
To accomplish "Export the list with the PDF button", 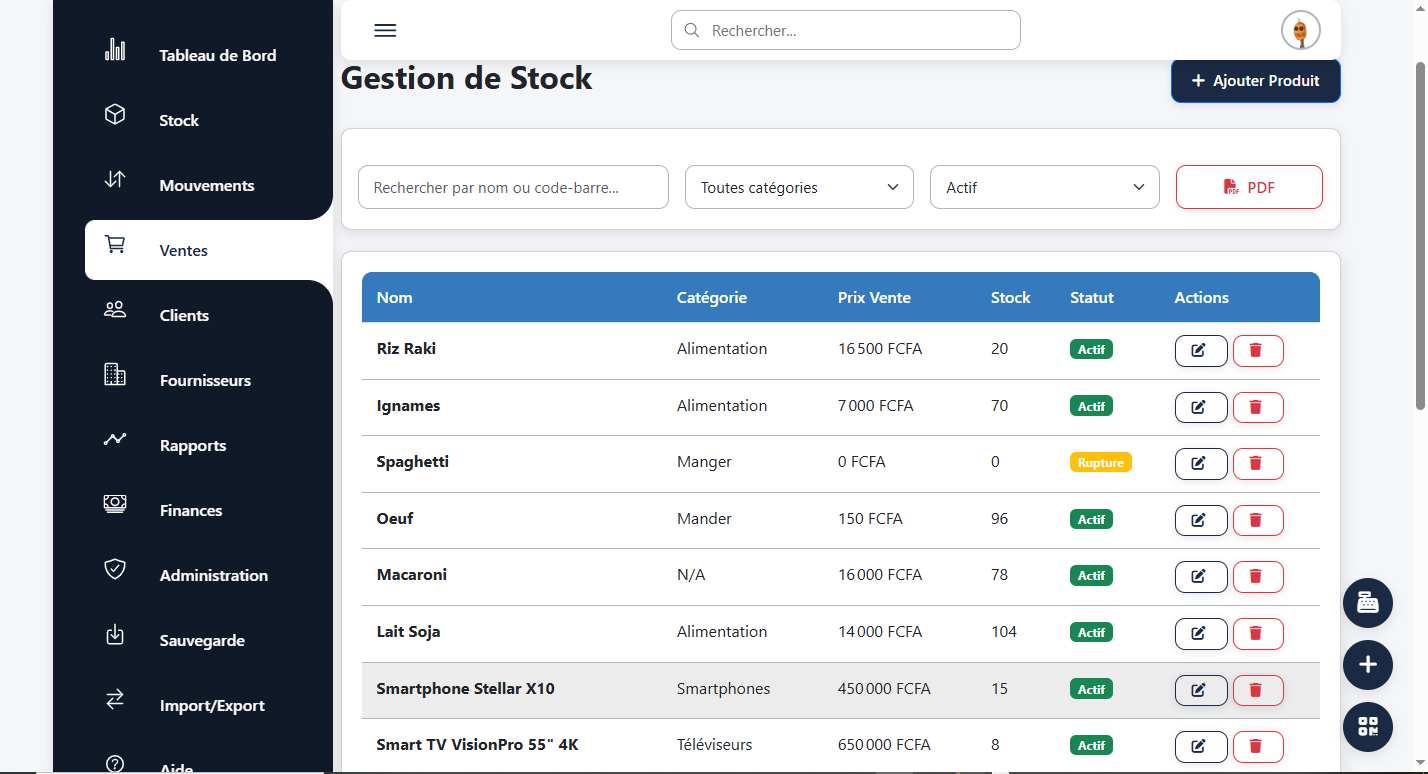I will click(x=1249, y=187).
